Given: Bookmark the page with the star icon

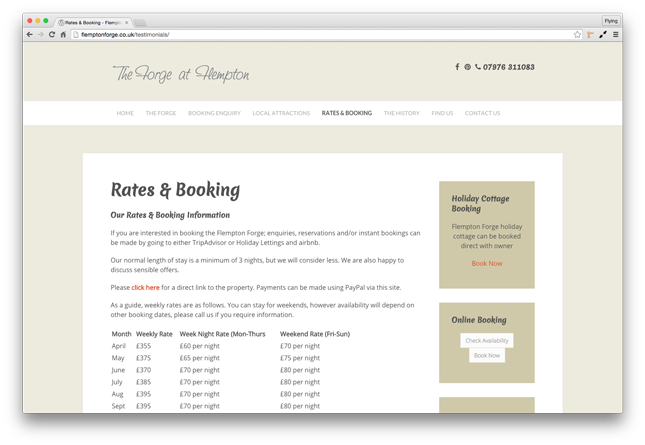Looking at the screenshot, I should 578,35.
